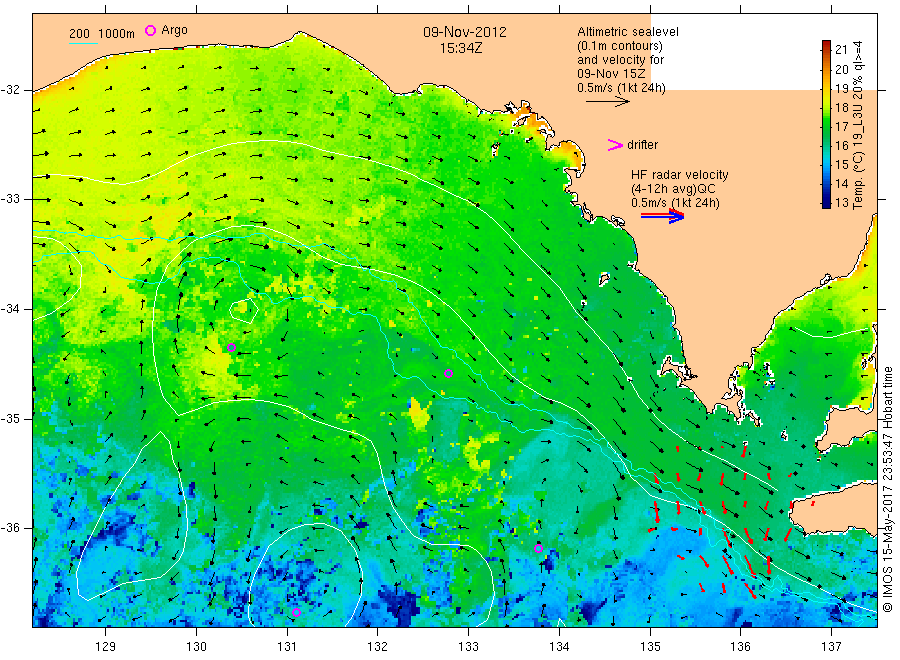Click the '0.5m/s (1kt 24h)' altimetric scale text

(621, 88)
